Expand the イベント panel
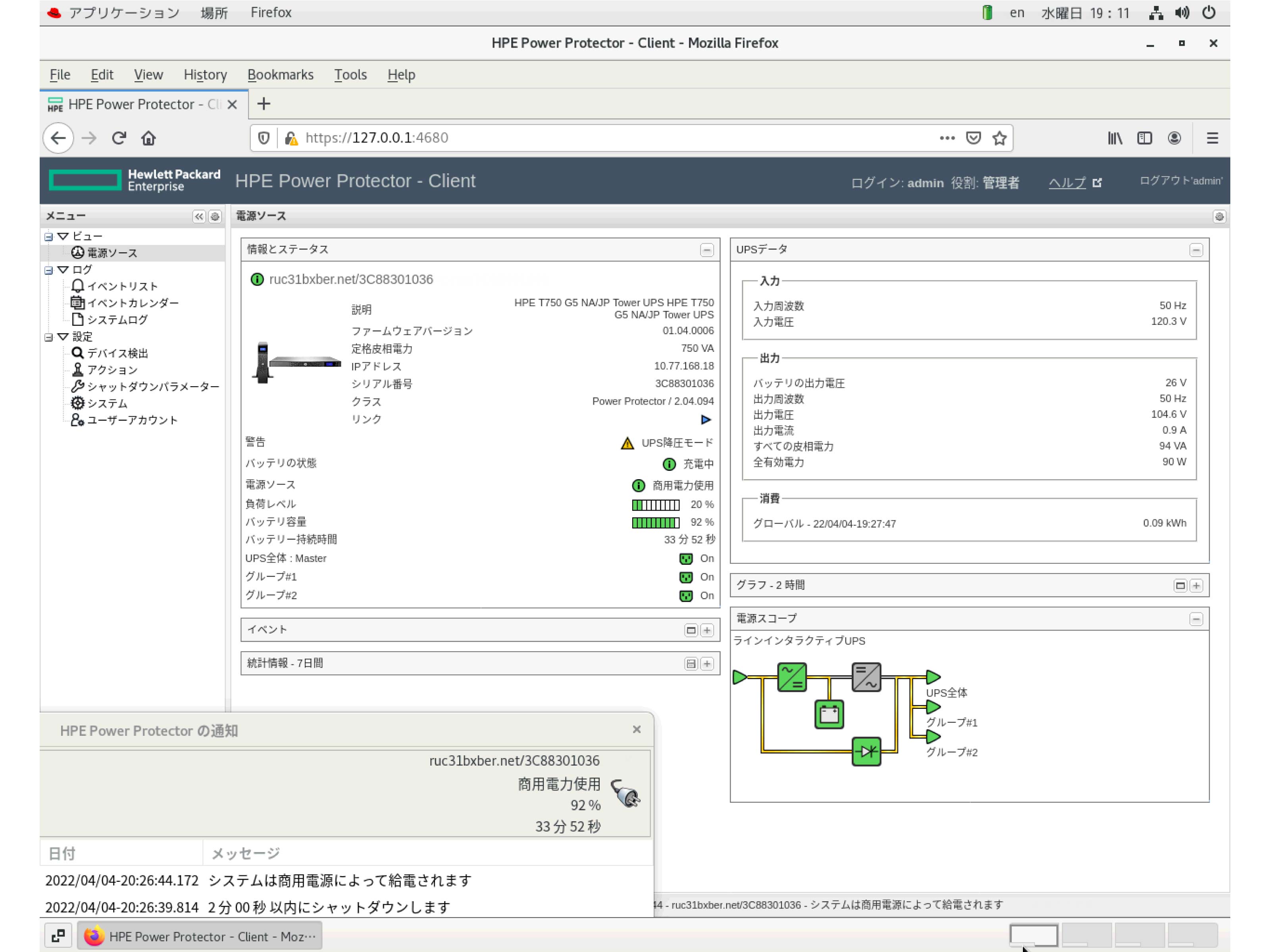Image resolution: width=1270 pixels, height=952 pixels. [x=707, y=630]
